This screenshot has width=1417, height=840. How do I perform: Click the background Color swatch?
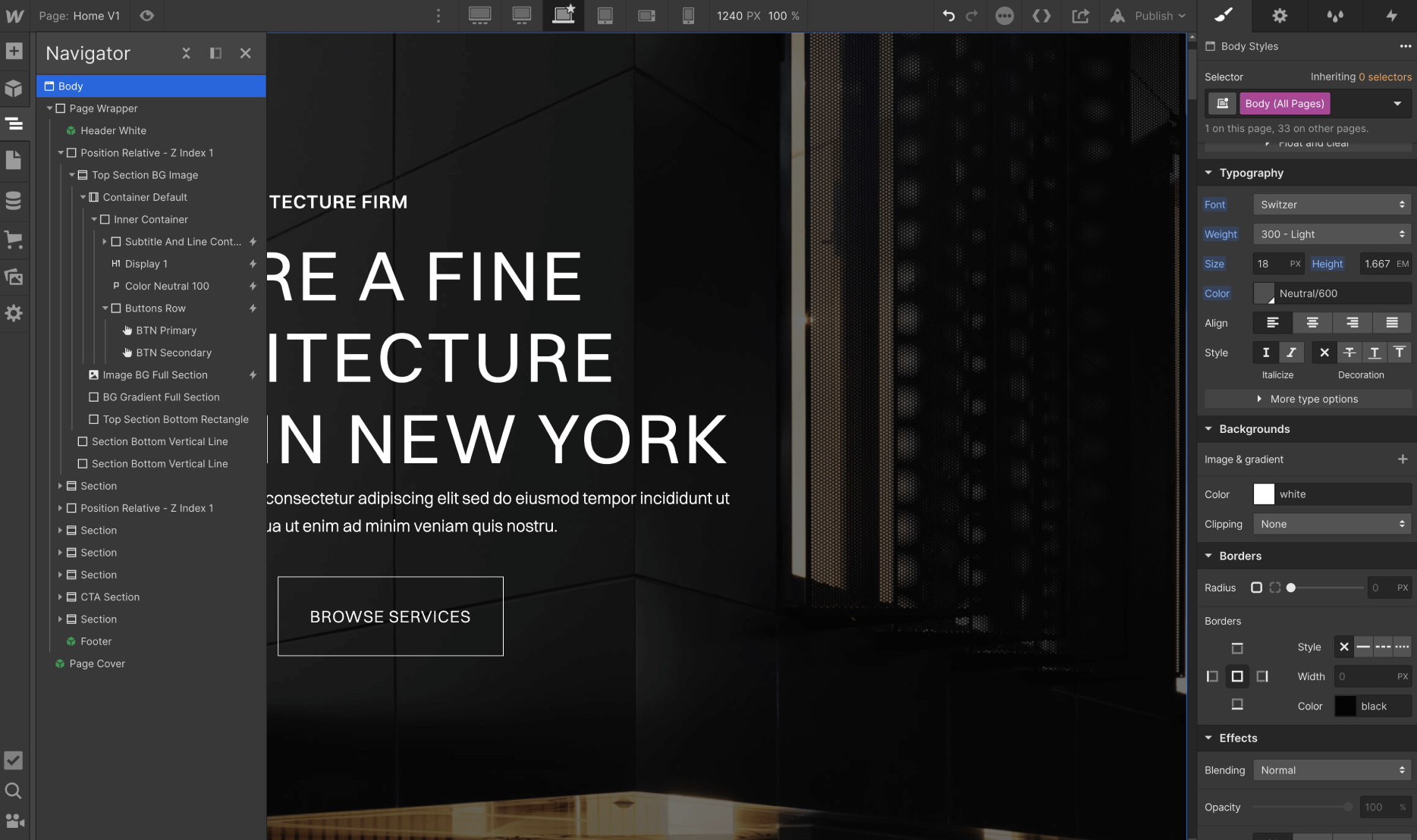1264,494
